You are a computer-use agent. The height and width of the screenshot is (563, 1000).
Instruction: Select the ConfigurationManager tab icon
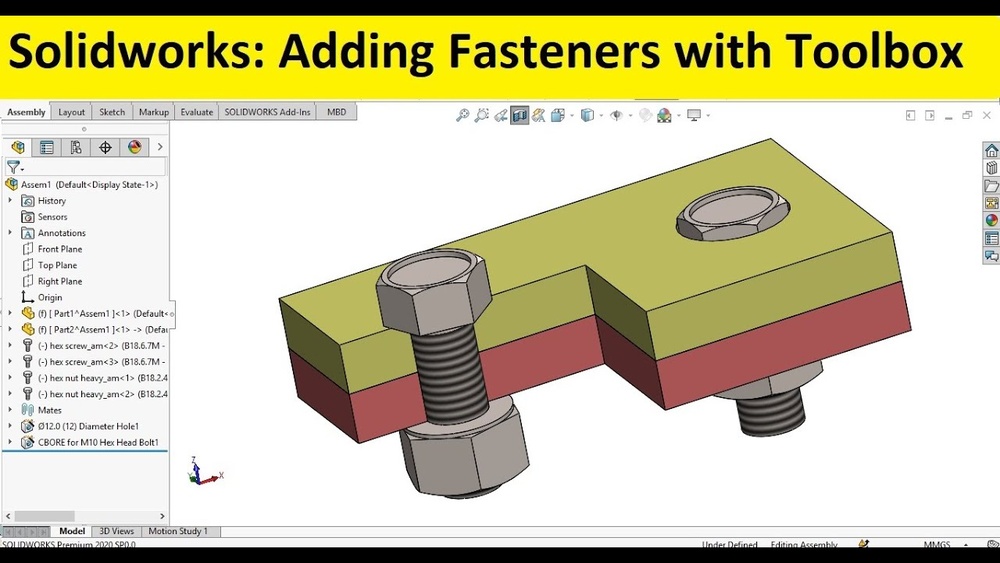point(76,147)
